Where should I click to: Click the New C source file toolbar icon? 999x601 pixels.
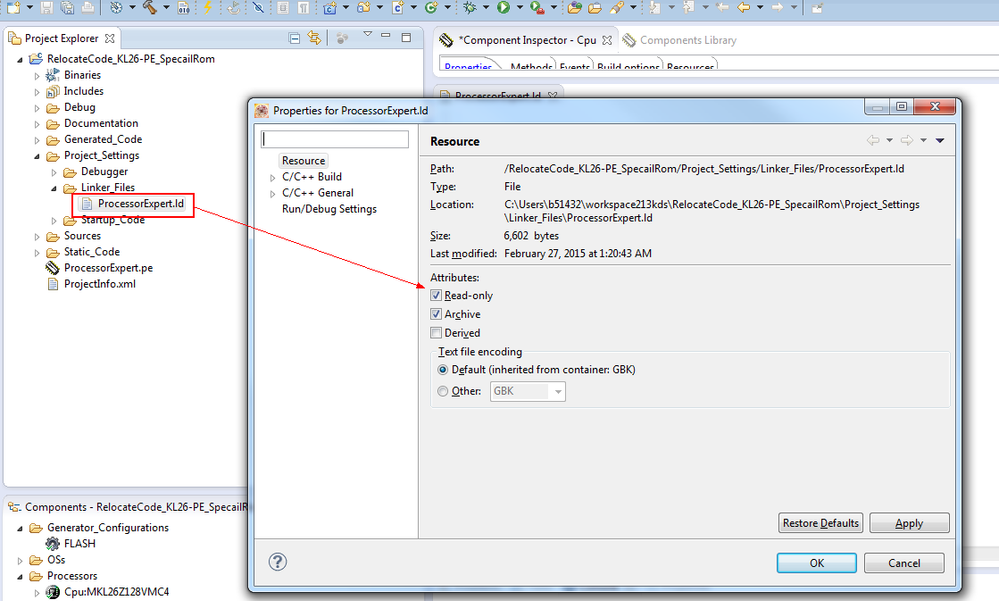tap(398, 8)
